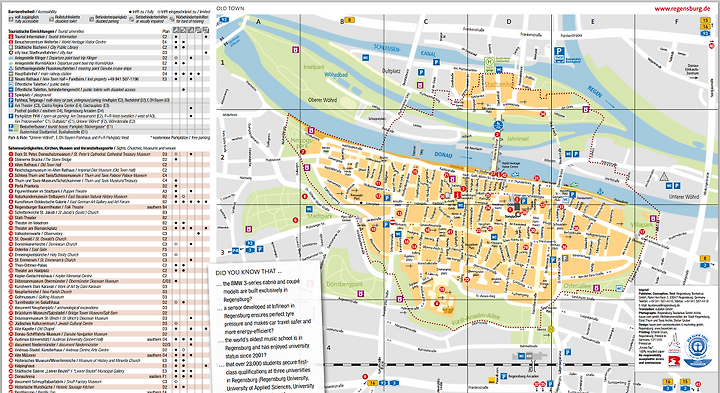Click the playground icon on Ostenallee
720x393 pixels.
[x=596, y=288]
